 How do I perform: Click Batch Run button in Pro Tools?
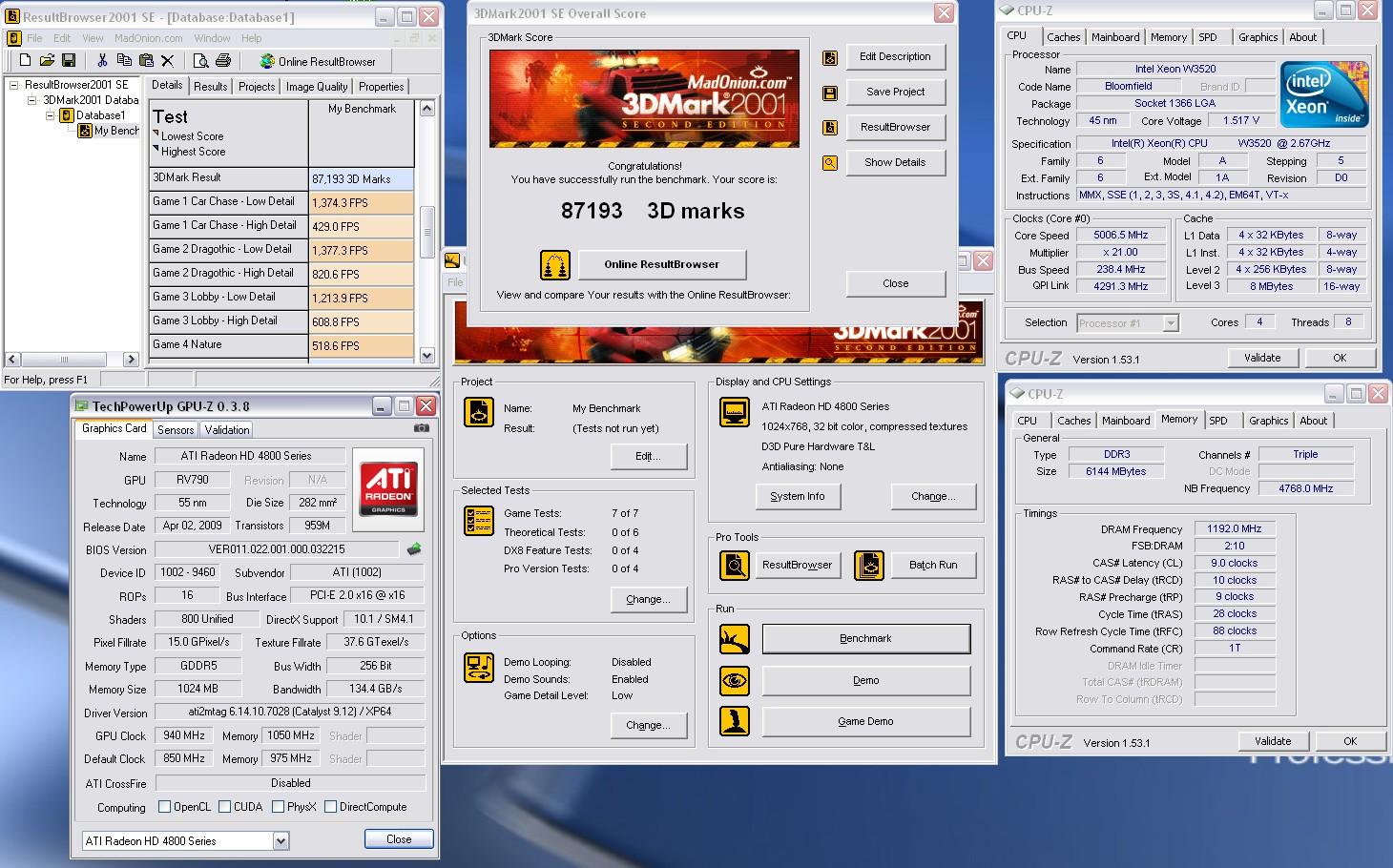point(932,566)
